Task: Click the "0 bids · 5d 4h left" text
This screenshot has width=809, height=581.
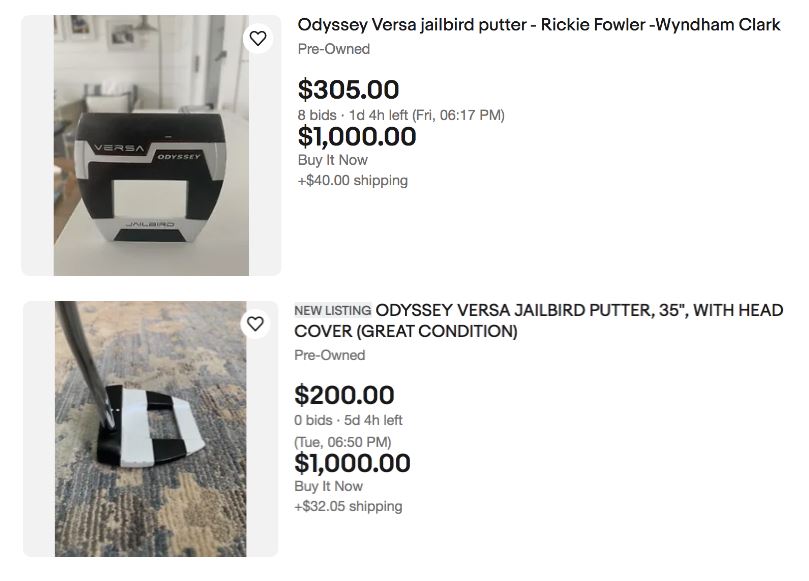Action: [x=348, y=420]
